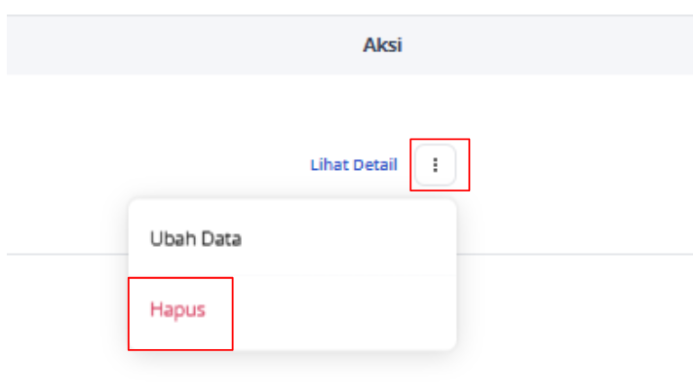Viewport: 693px width, 391px height.
Task: Click the blue Lihat Detail text
Action: tap(354, 165)
